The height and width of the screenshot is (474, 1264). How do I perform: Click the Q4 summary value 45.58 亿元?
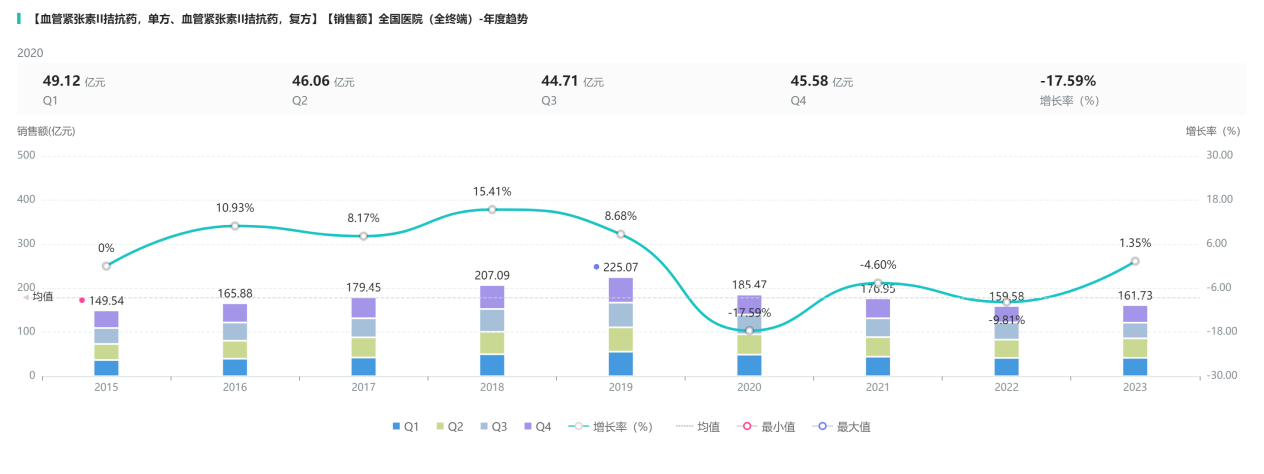pyautogui.click(x=822, y=82)
